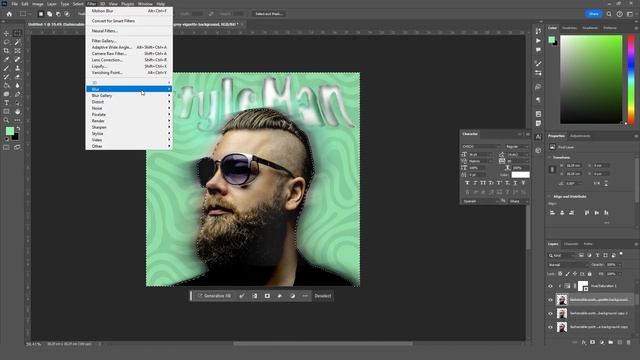Image resolution: width=640 pixels, height=360 pixels.
Task: Hide the bottom background copy layer
Action: pos(550,327)
